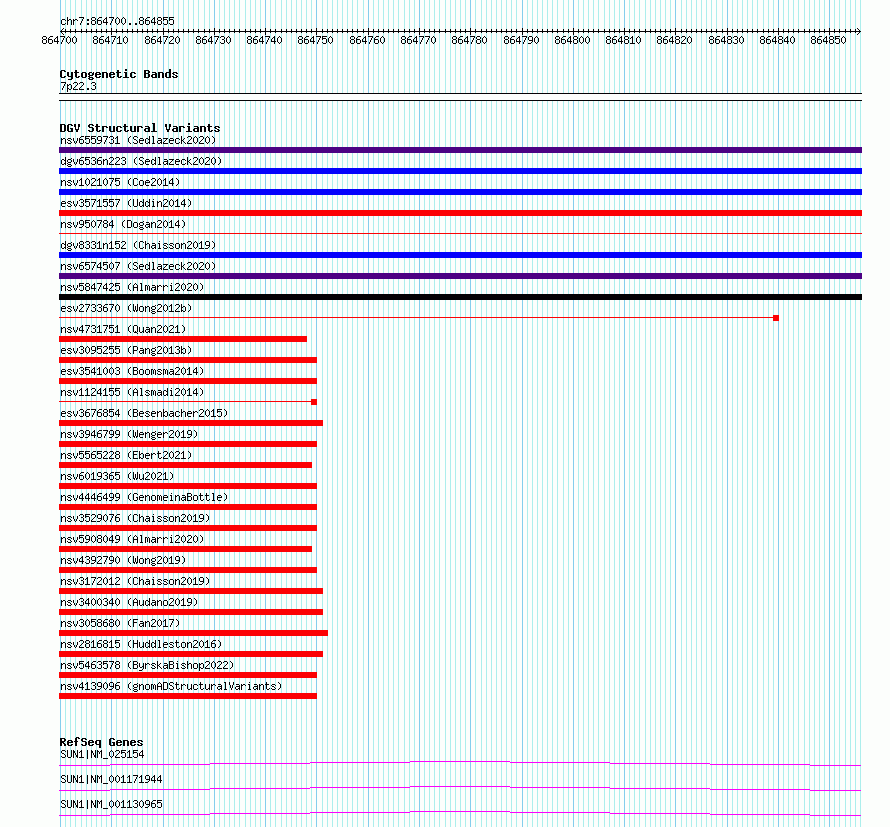Select nsv1124155 (Alsmadi2014) label
Viewport: 890px width, 827px height.
coord(132,392)
